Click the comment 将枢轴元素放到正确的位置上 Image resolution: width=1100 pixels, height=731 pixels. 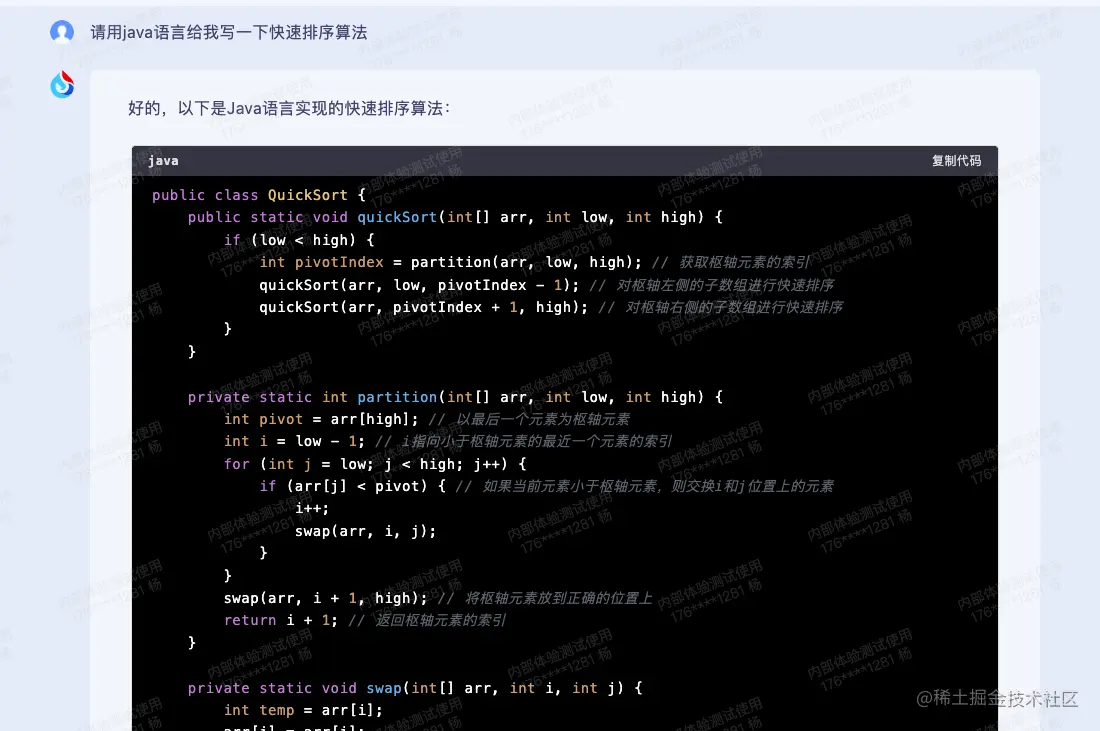click(546, 598)
